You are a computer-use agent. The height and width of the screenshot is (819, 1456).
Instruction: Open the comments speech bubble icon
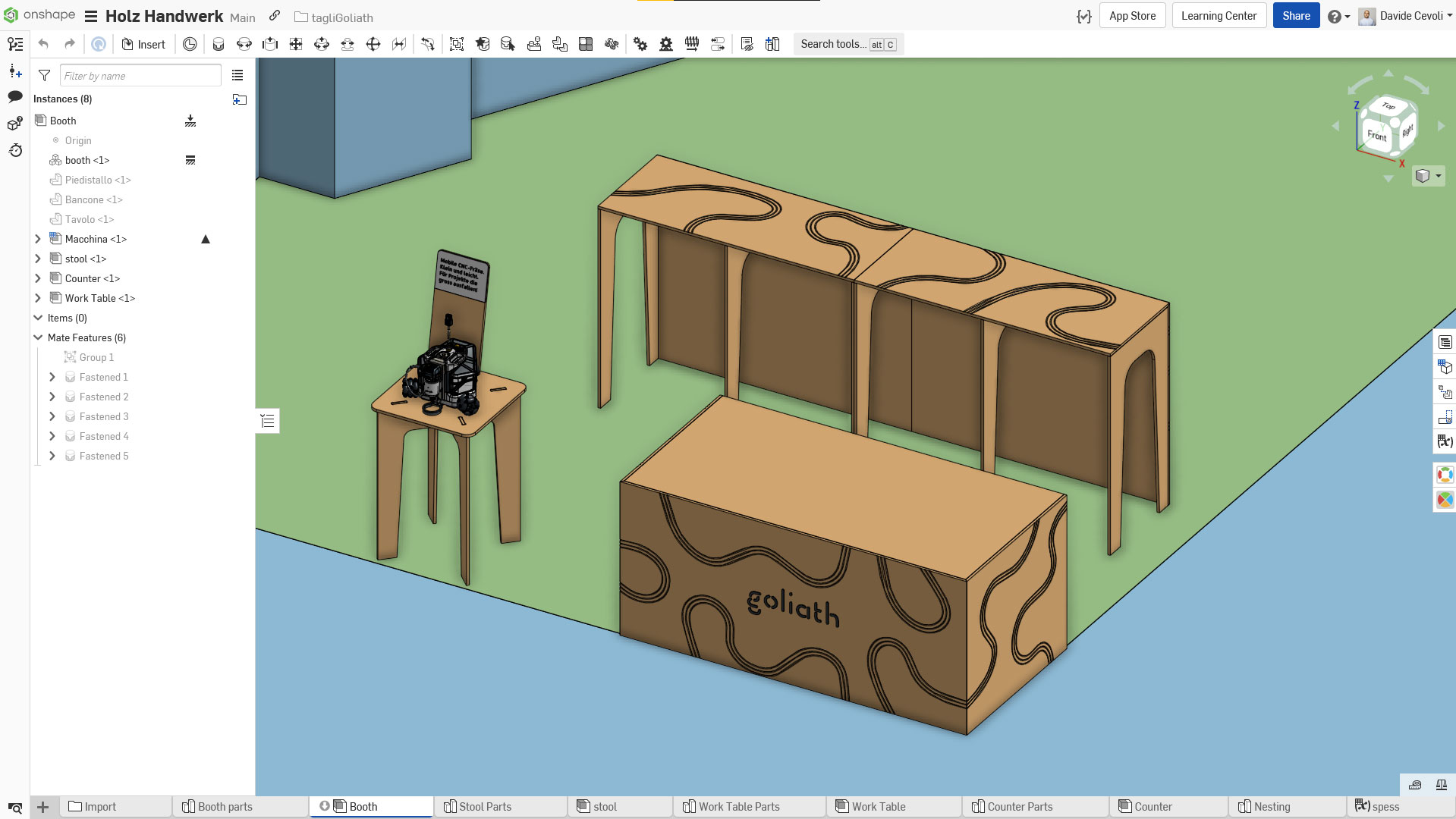15,96
